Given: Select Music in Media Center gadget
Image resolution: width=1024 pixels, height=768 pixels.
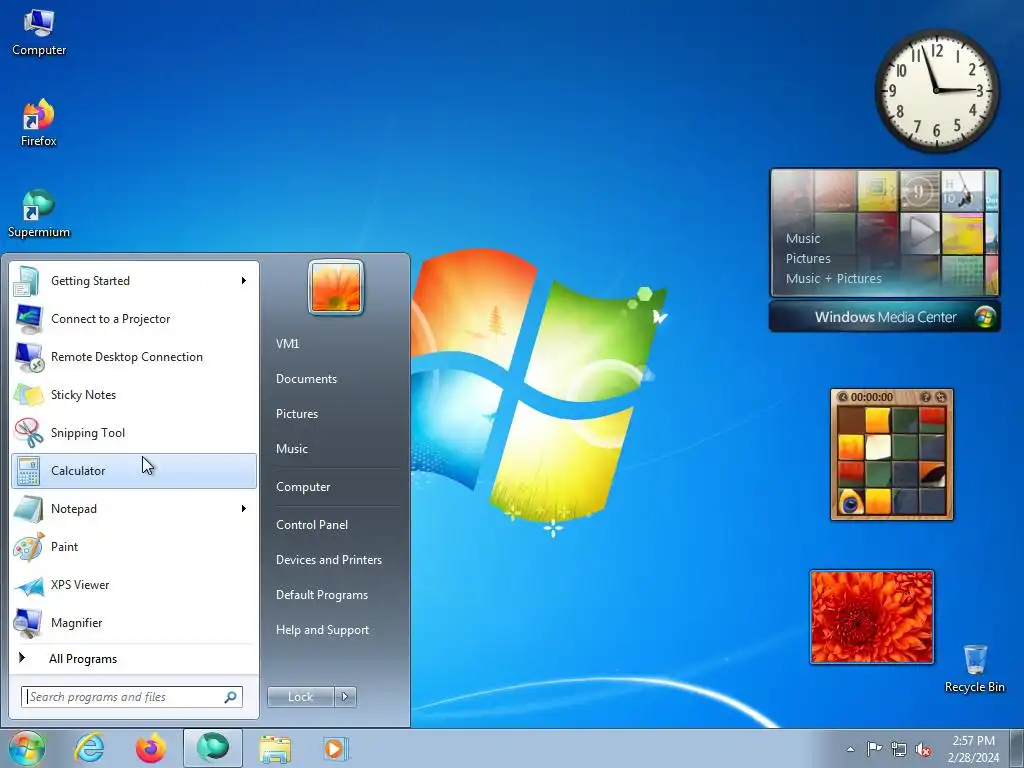Looking at the screenshot, I should coord(803,238).
